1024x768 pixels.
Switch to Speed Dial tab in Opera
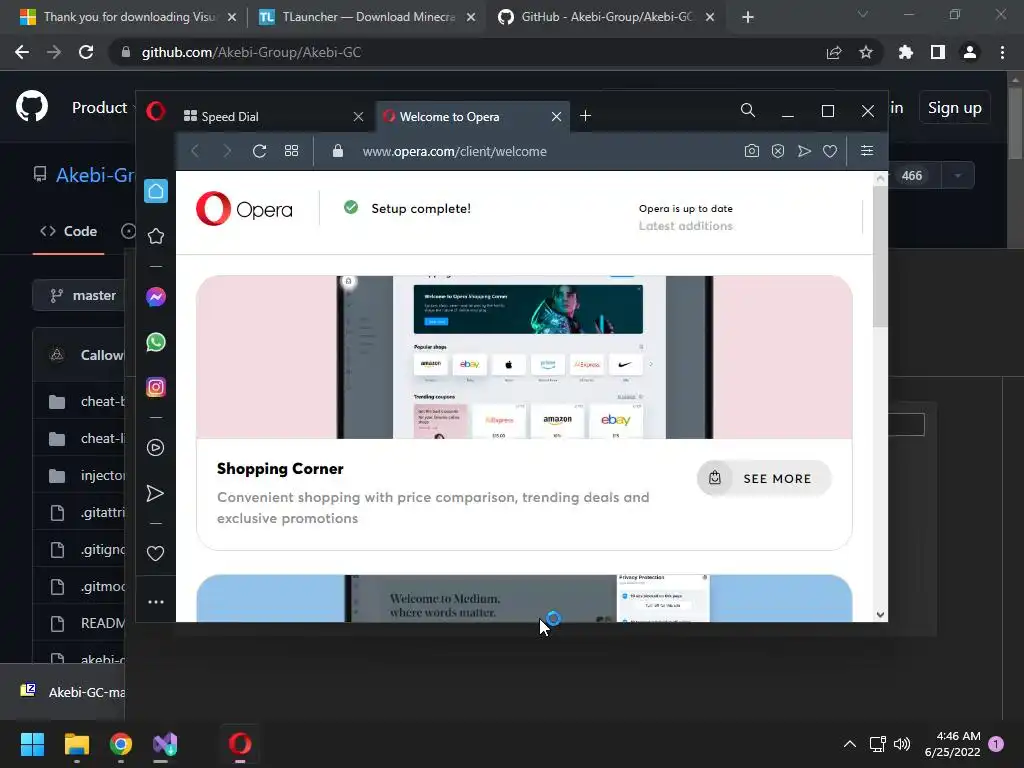[273, 116]
